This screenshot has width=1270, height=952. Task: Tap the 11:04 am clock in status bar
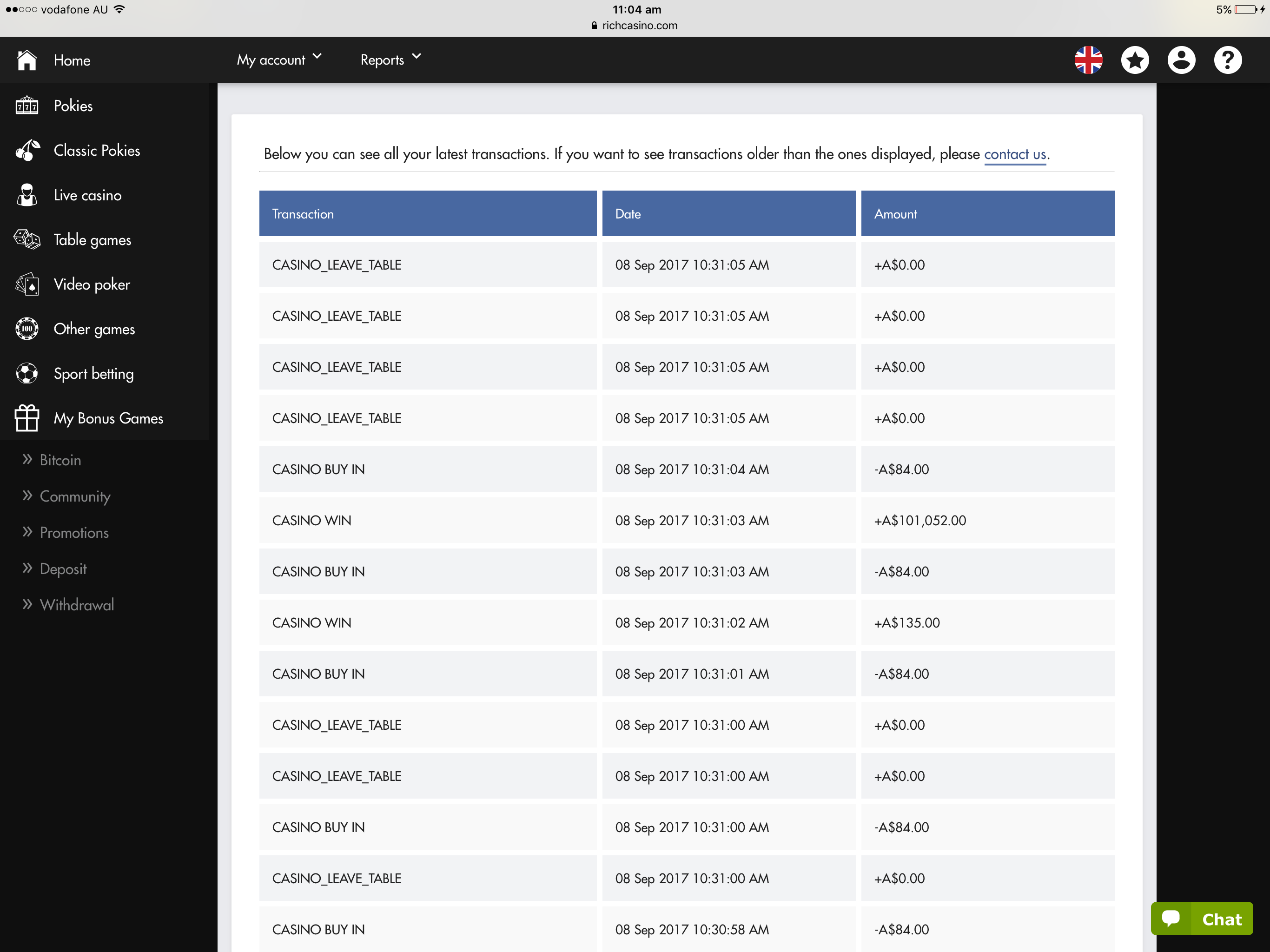(x=636, y=9)
